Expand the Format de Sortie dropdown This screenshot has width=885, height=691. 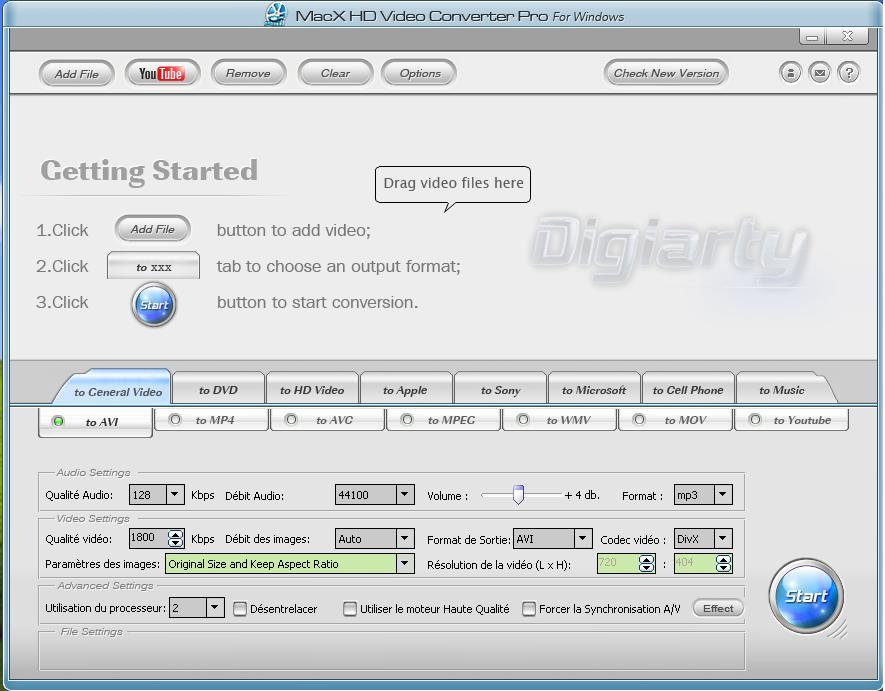pos(583,539)
